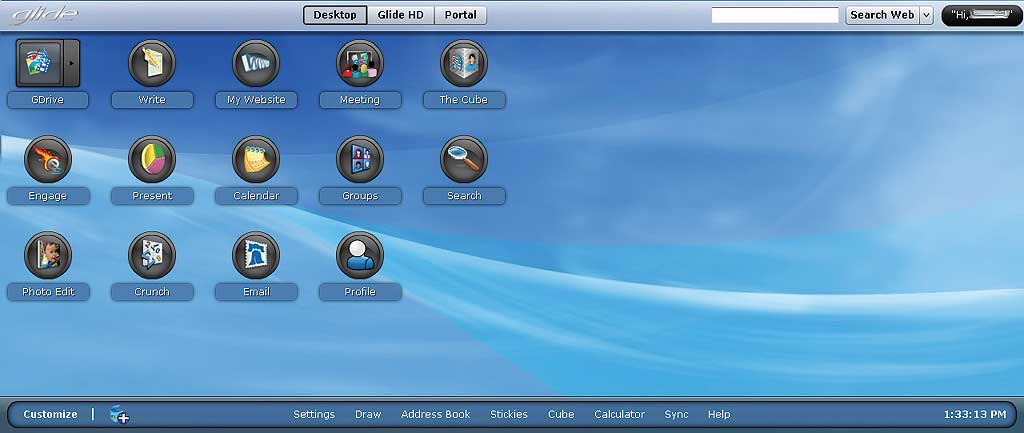Screen dimensions: 1024x433
Task: Start the Meeting app icon
Action: coord(360,63)
